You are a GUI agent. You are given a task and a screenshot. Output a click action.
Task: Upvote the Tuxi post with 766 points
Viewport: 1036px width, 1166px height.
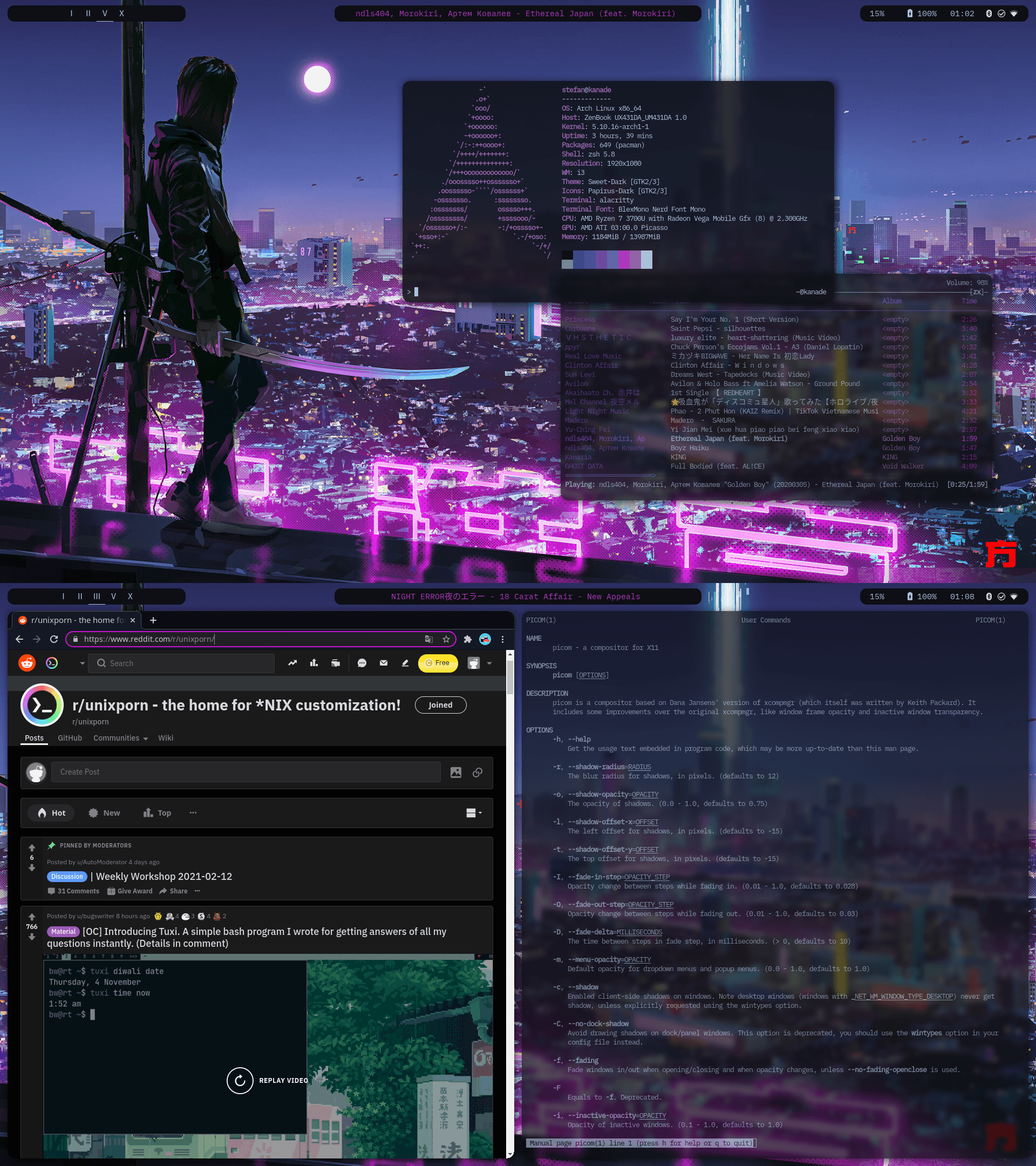32,917
